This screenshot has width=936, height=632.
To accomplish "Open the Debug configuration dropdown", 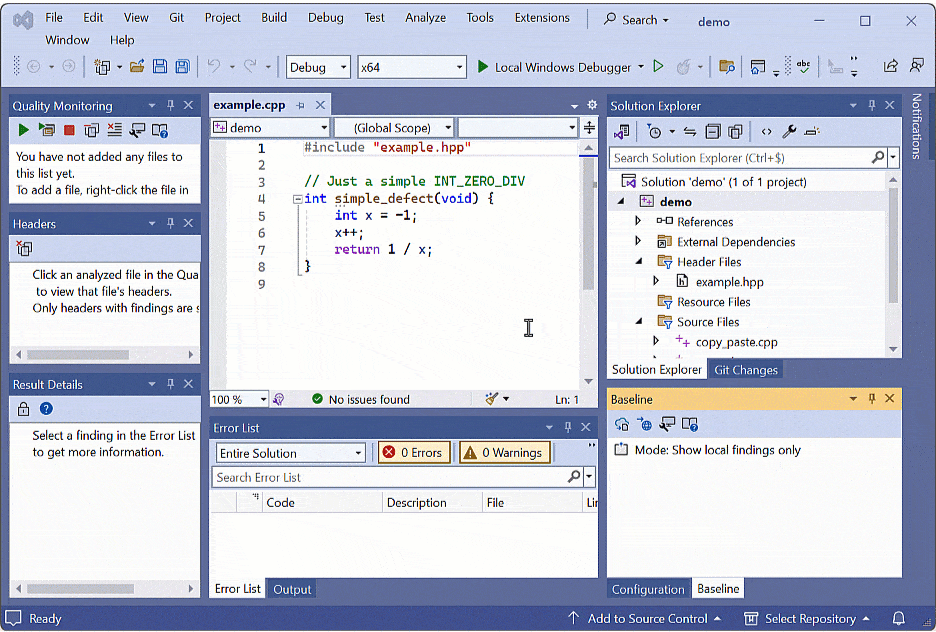I will tap(318, 67).
